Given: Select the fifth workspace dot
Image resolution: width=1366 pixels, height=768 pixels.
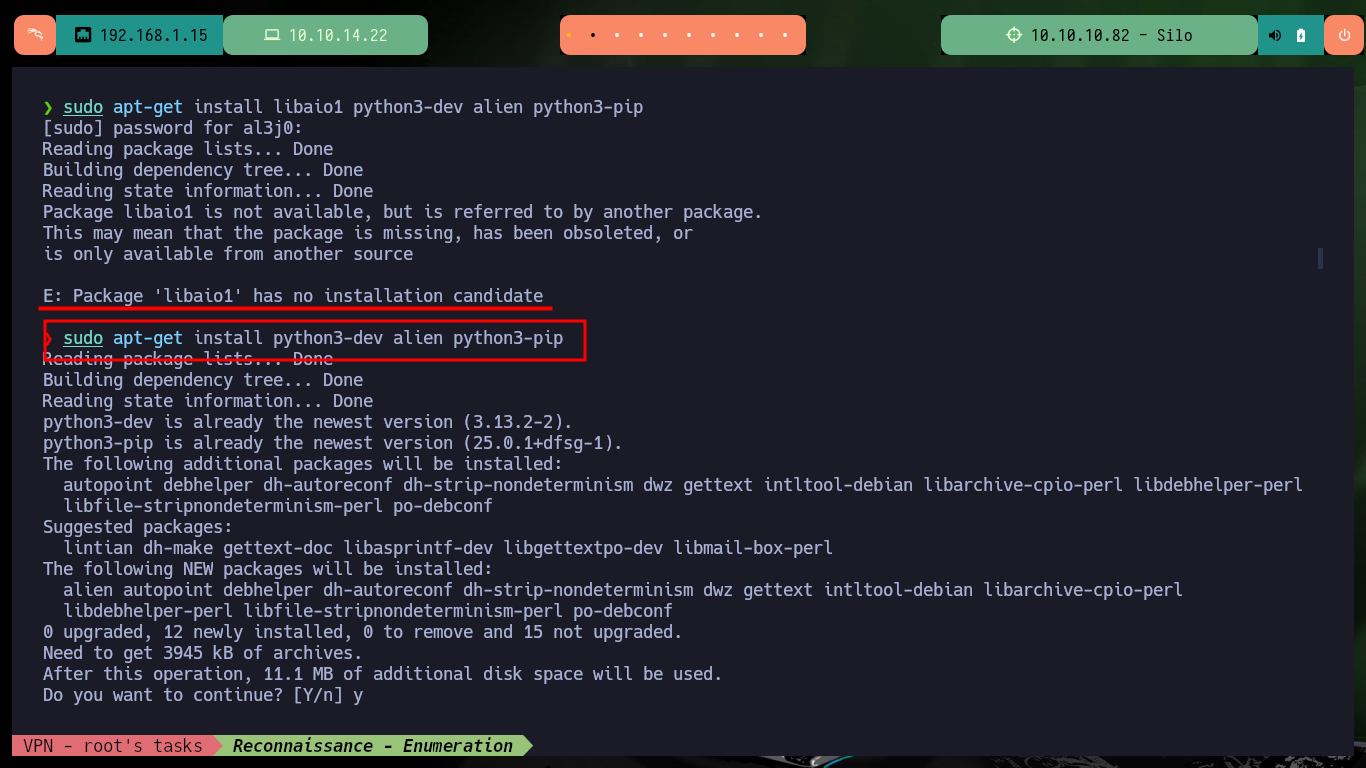Looking at the screenshot, I should click(666, 35).
